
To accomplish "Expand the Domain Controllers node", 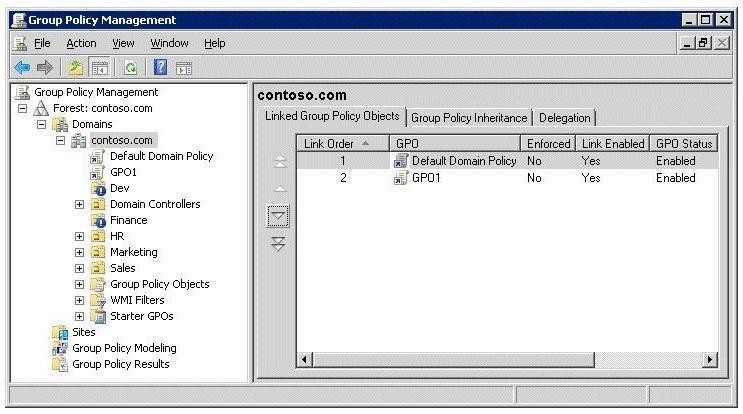I will (x=79, y=205).
